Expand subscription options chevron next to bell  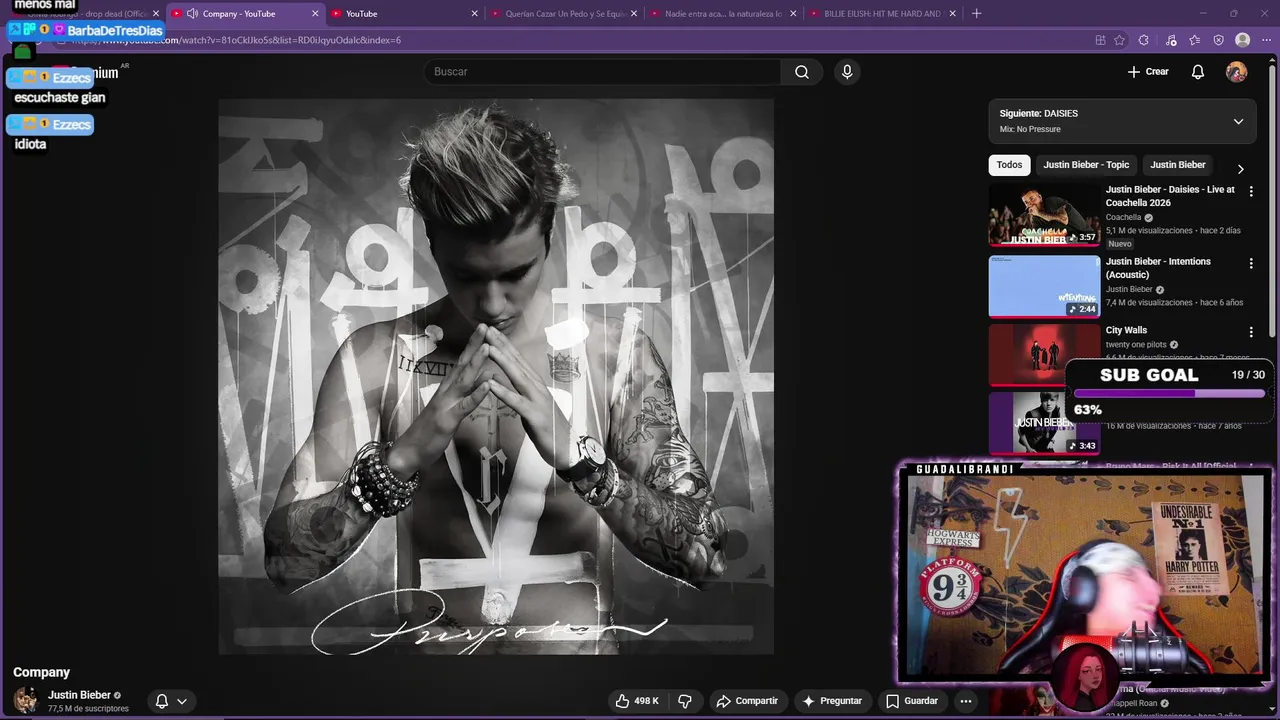click(182, 701)
